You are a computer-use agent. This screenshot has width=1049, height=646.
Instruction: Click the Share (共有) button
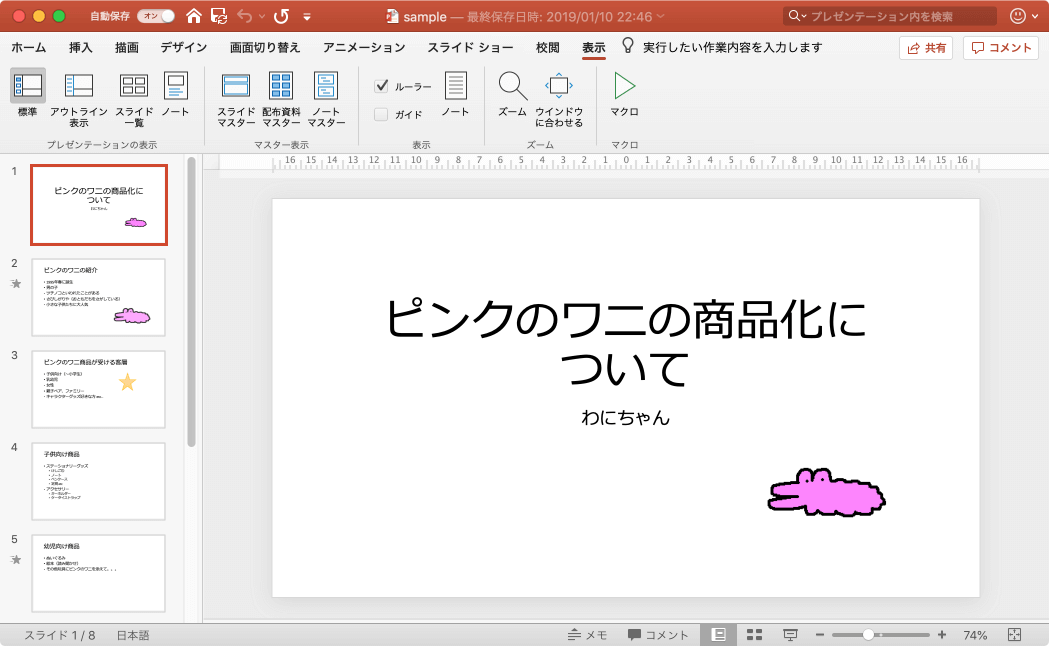pos(926,48)
